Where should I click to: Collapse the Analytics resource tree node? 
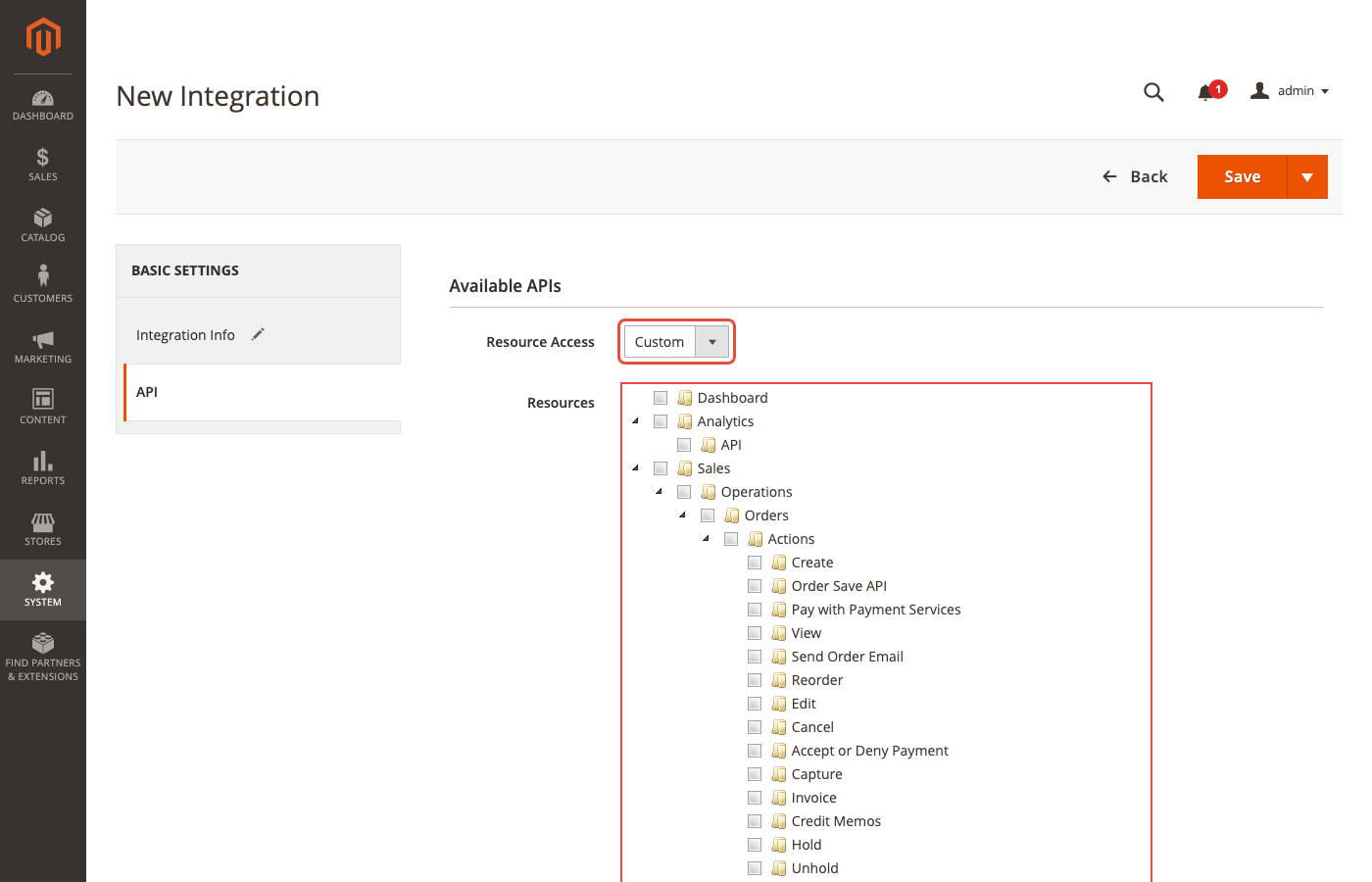(635, 420)
